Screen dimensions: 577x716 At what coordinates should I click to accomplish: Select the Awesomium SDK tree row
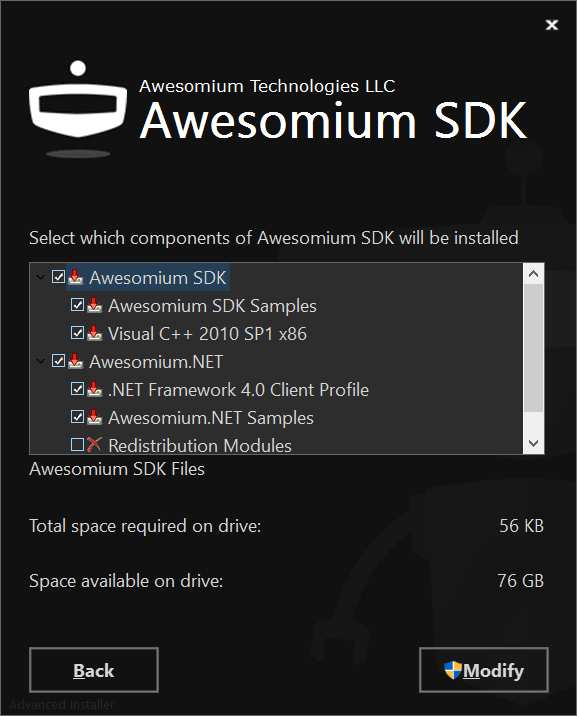pos(157,278)
